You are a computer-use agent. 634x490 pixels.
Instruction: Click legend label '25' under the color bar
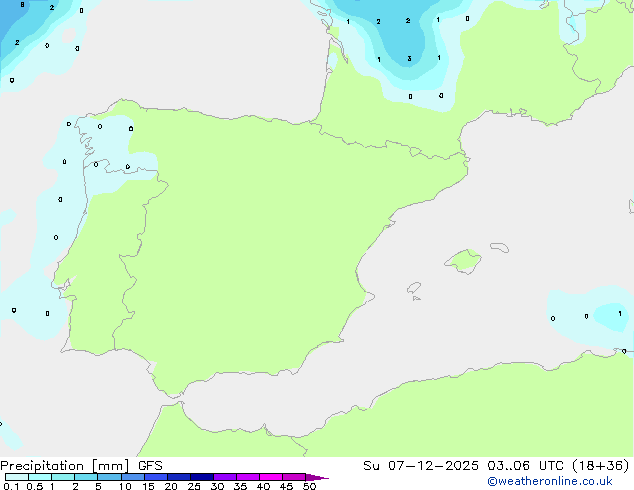(x=194, y=486)
